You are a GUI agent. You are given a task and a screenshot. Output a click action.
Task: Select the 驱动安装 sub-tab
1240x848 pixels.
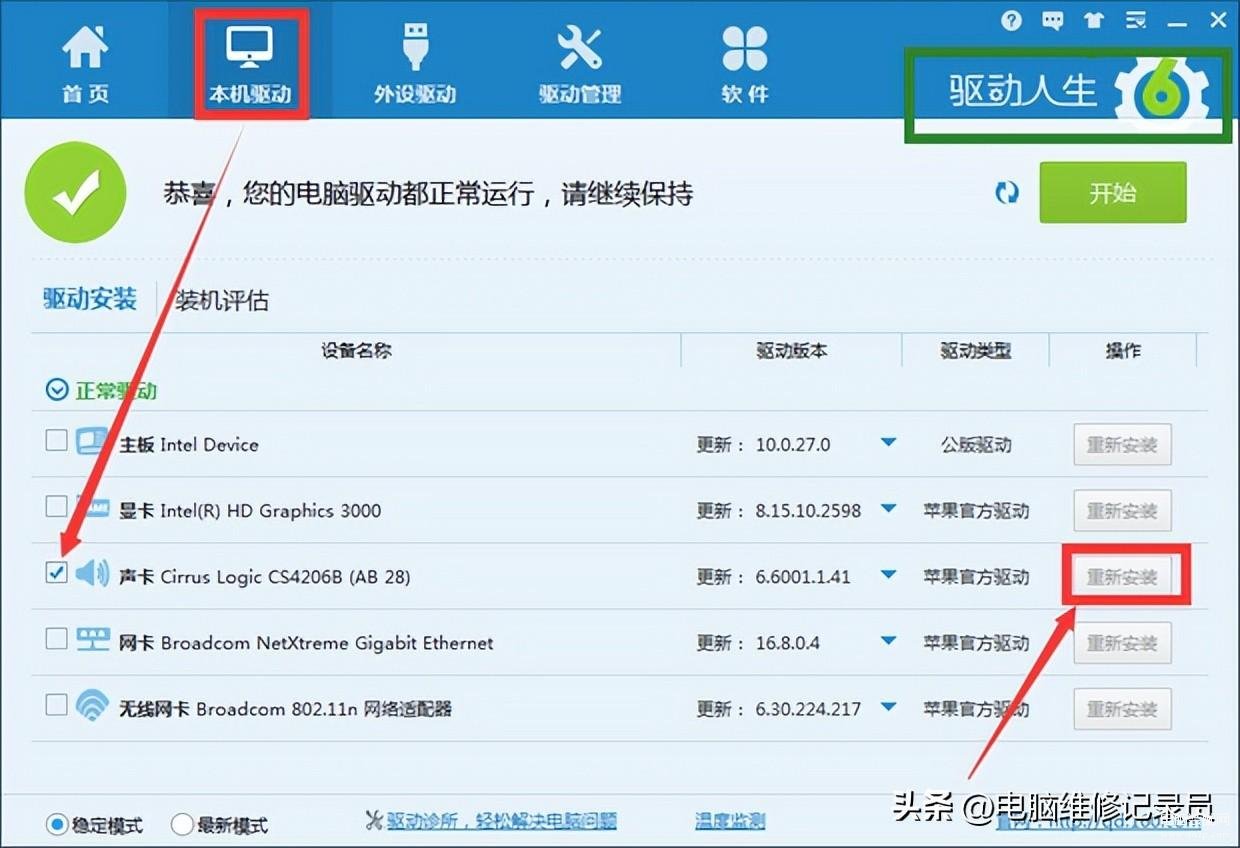coord(90,299)
